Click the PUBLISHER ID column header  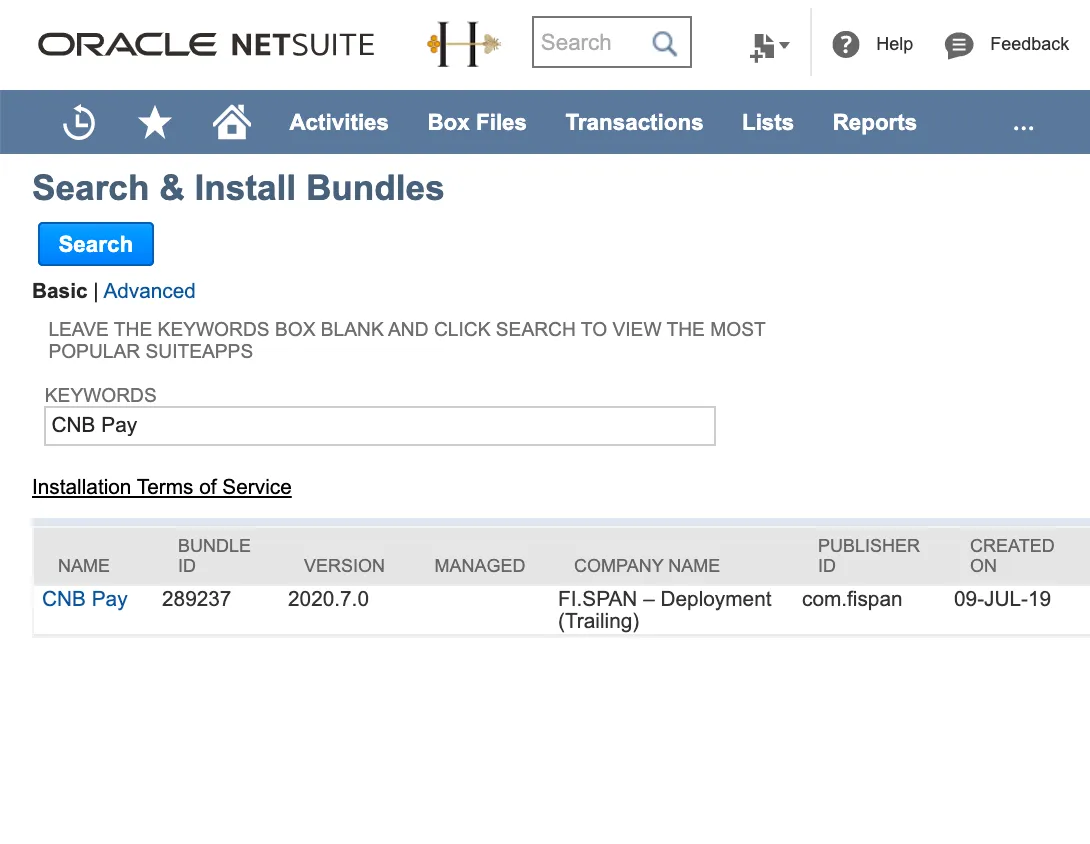click(868, 555)
